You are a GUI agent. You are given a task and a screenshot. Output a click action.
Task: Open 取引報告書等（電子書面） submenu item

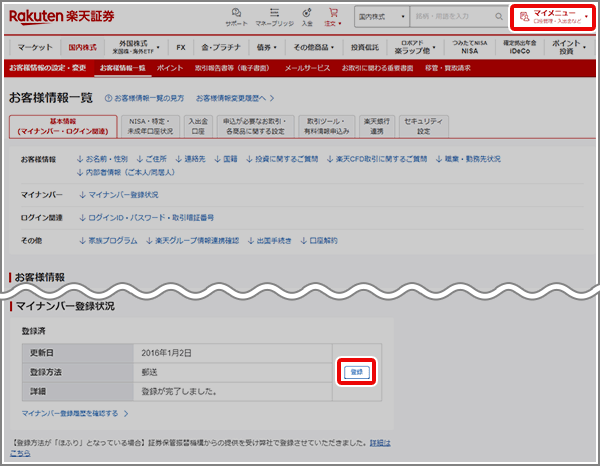pos(232,68)
